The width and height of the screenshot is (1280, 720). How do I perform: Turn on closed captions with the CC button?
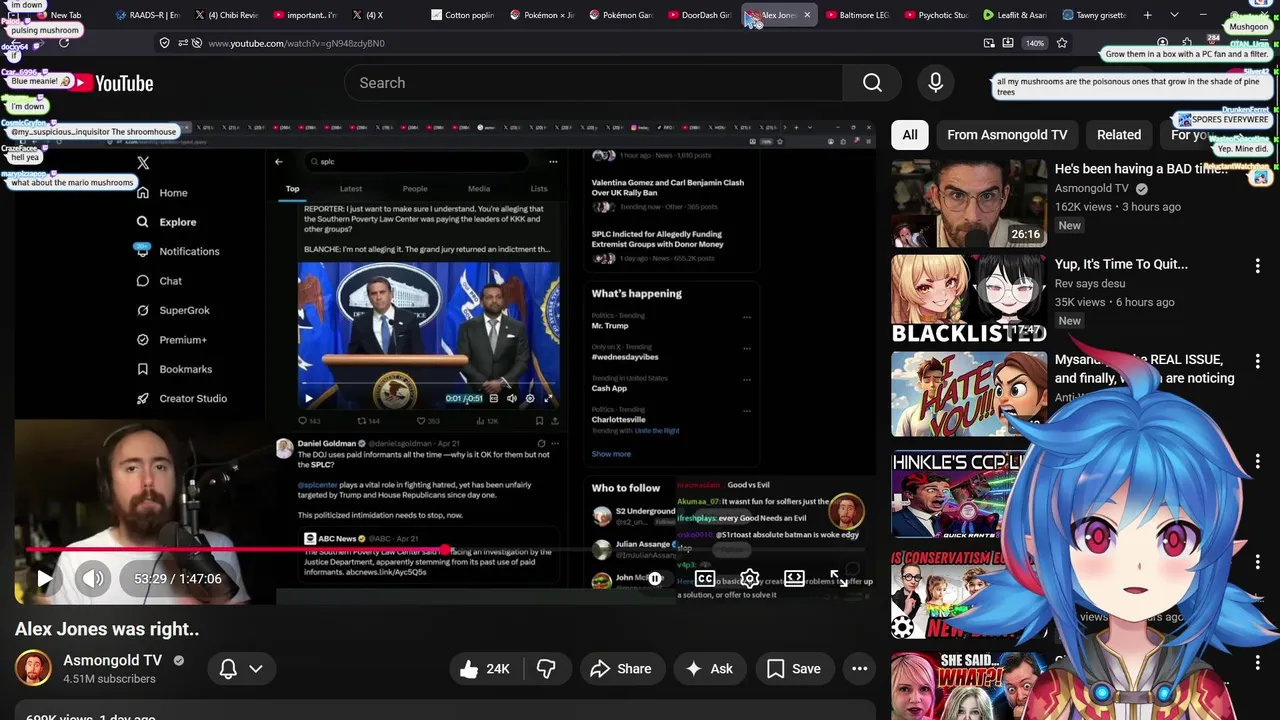[705, 578]
